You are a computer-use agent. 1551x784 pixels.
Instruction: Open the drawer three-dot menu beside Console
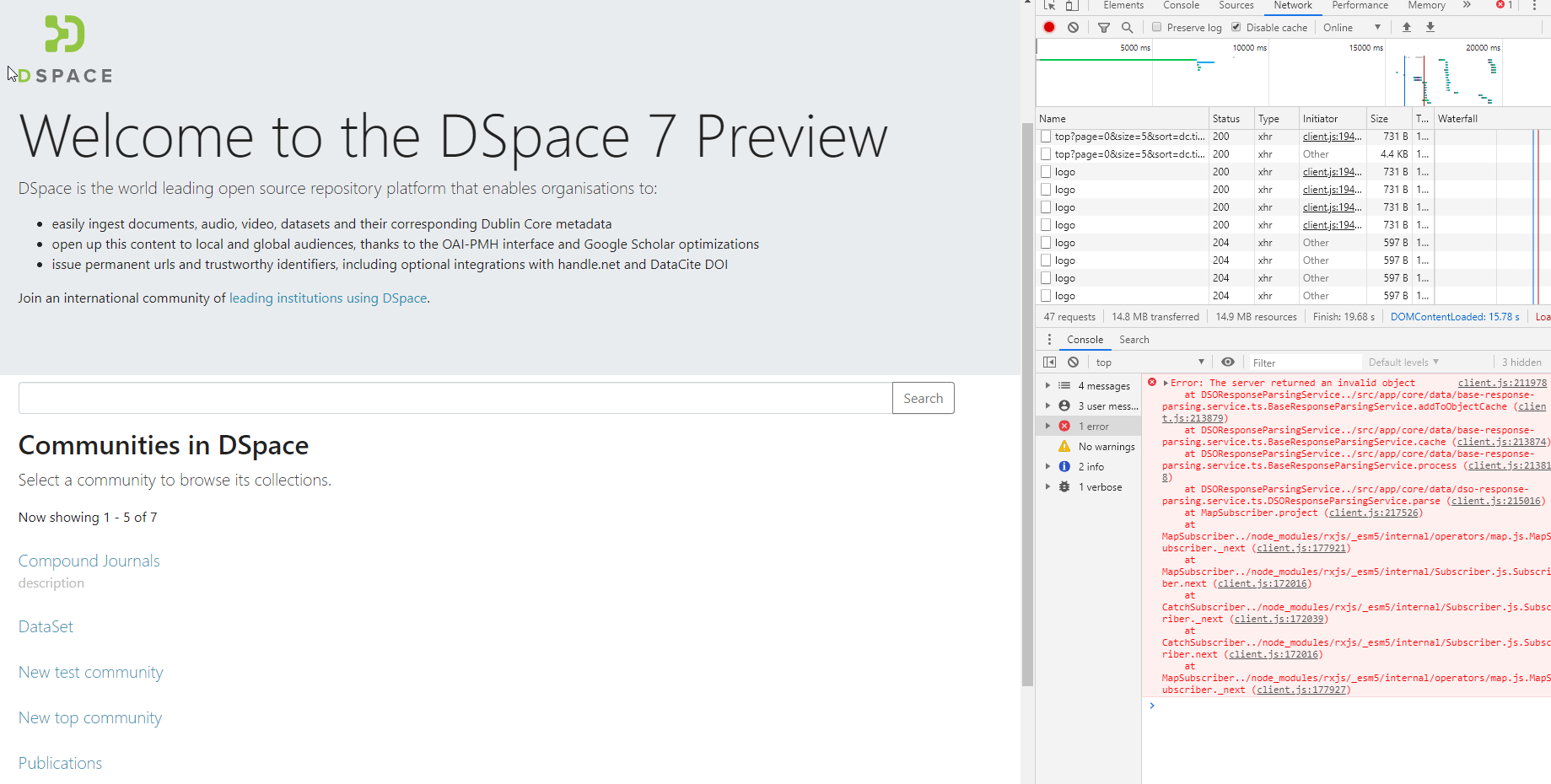1049,340
